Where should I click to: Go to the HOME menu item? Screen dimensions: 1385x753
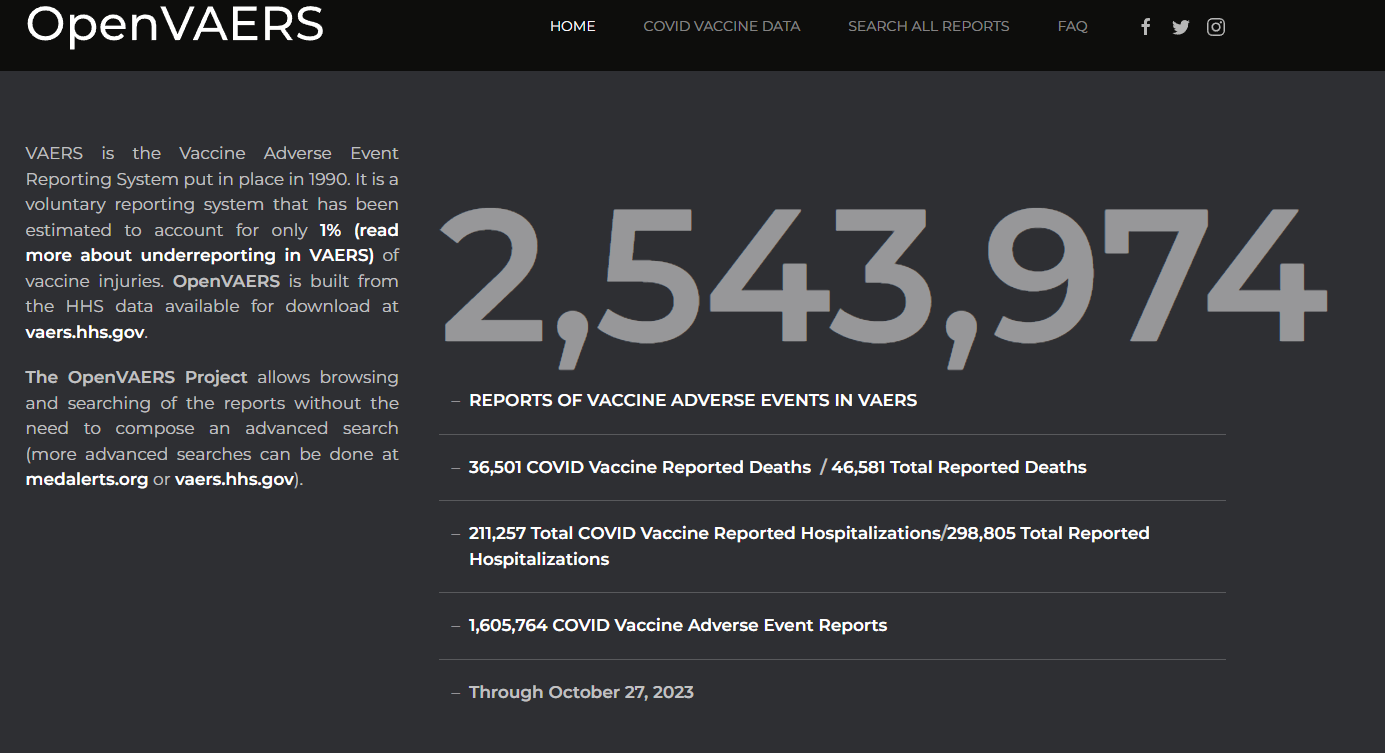[x=573, y=26]
